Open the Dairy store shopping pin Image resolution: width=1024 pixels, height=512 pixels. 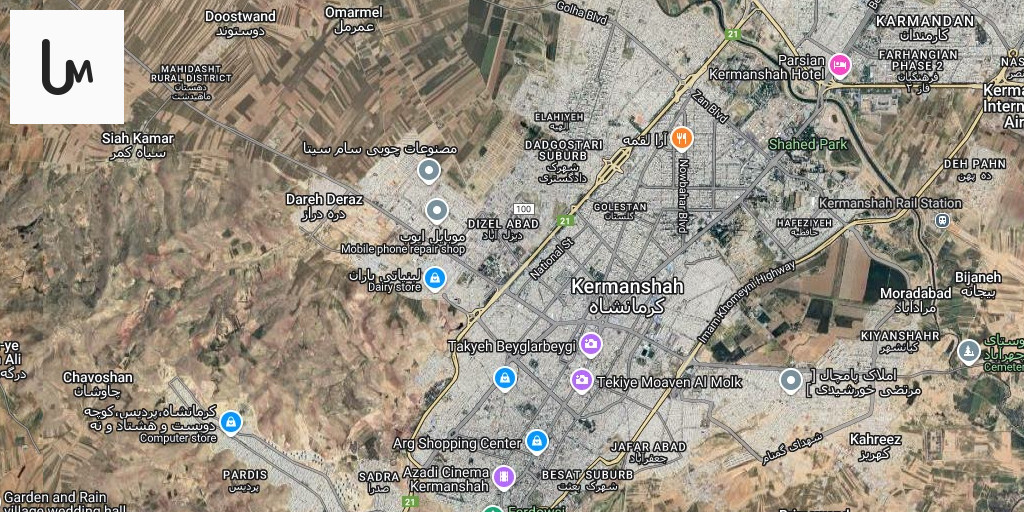tap(434, 279)
